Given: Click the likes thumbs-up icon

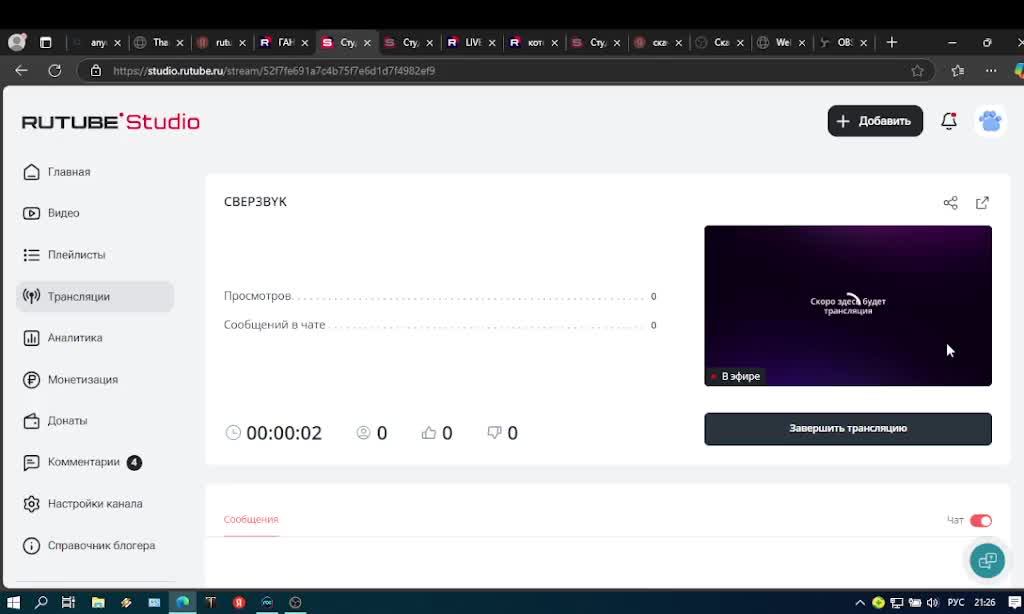Looking at the screenshot, I should [428, 432].
